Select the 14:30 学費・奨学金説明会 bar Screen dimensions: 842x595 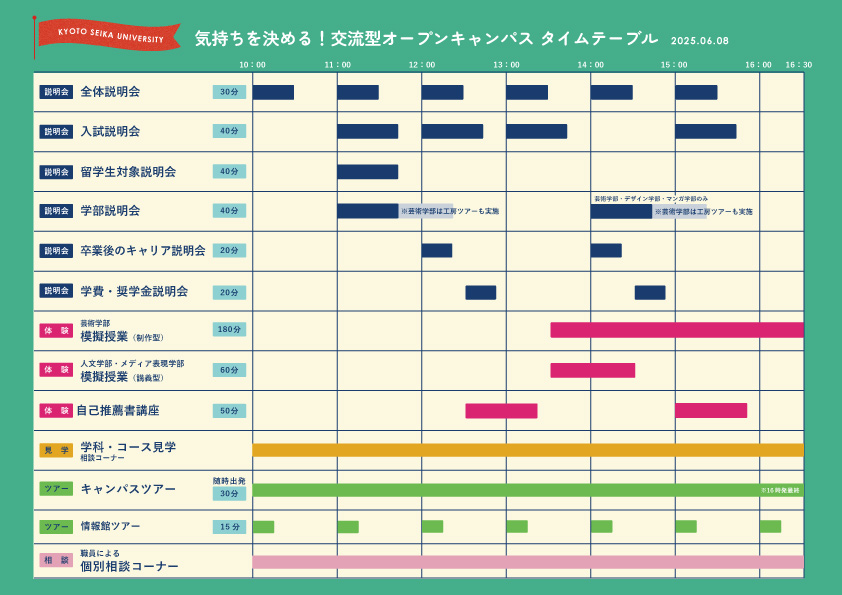(650, 293)
